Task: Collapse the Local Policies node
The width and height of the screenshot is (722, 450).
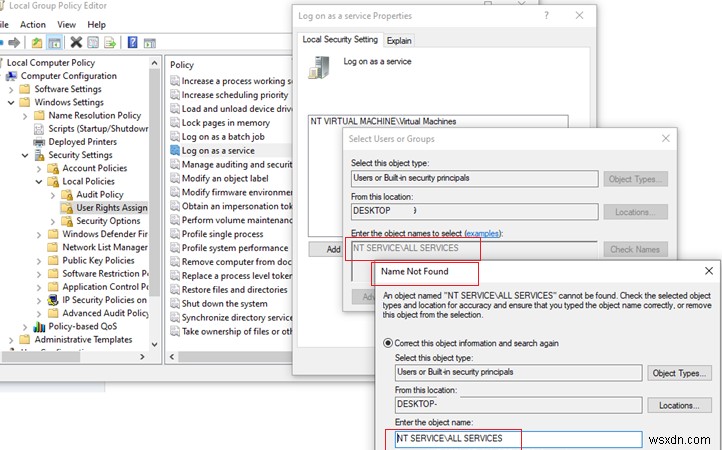Action: 39,181
